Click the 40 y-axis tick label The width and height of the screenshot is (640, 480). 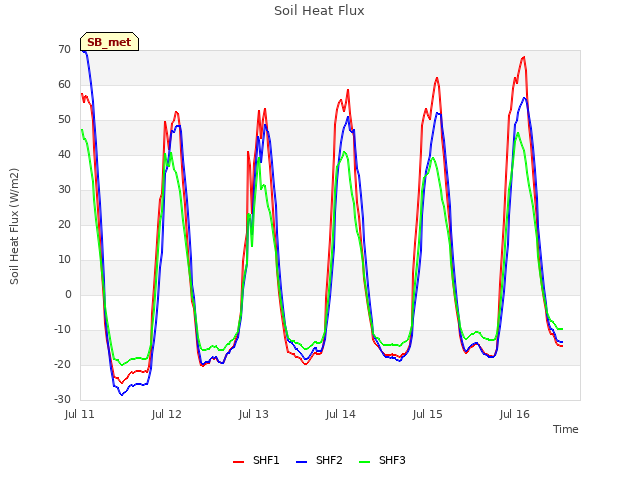[x=64, y=154]
